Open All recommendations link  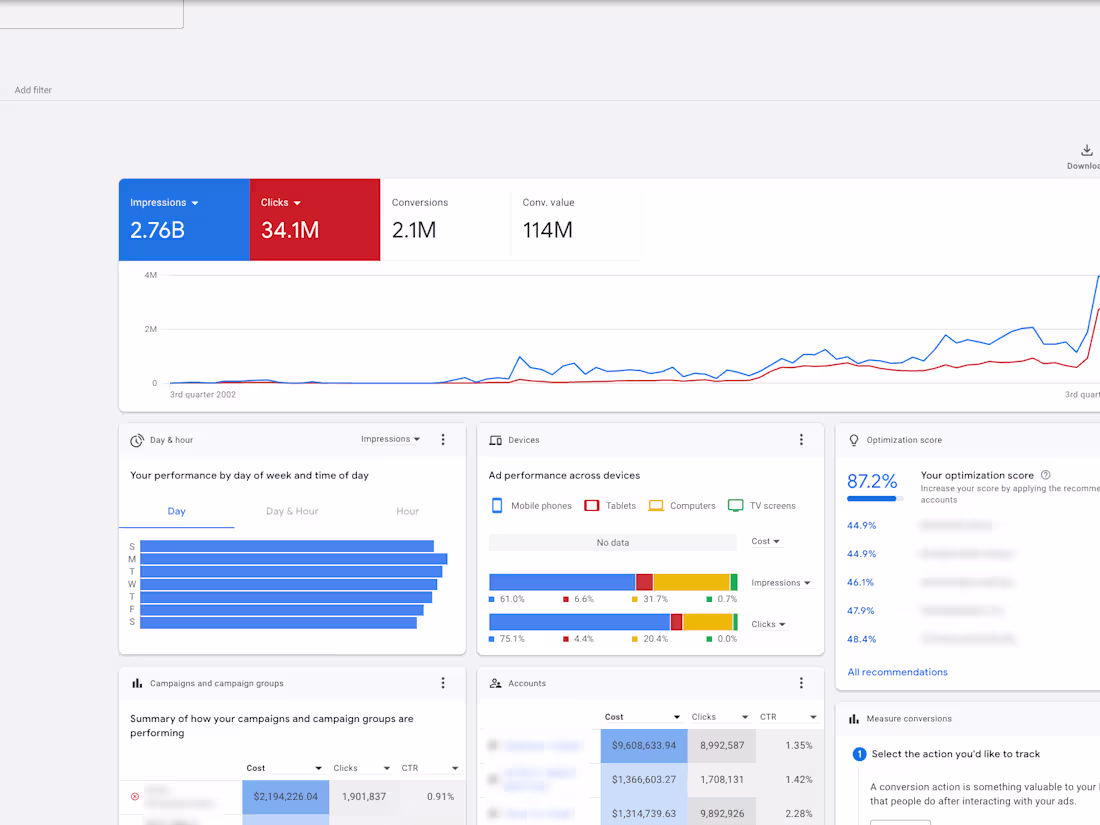point(897,672)
